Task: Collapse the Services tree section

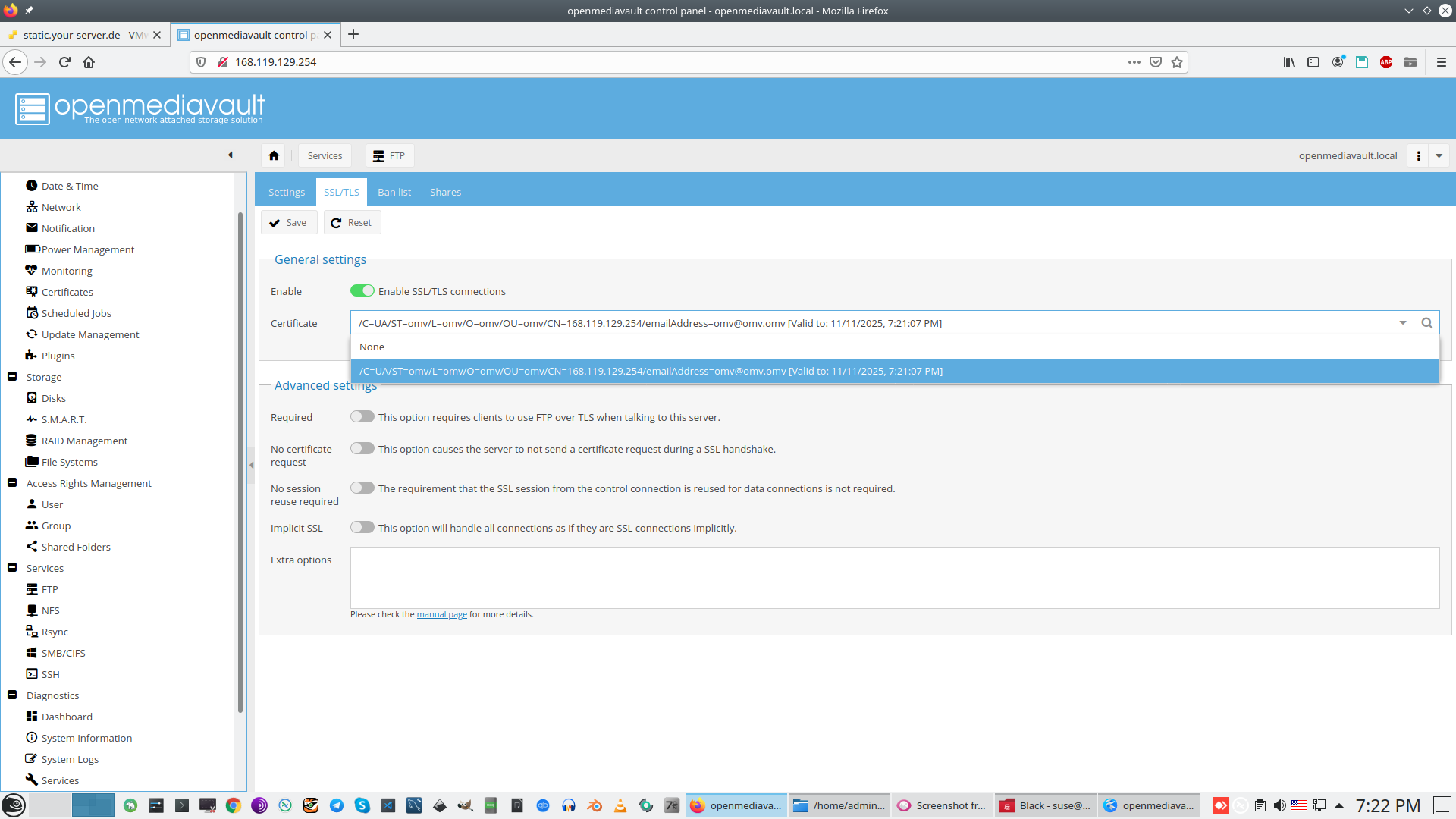Action: [12, 568]
